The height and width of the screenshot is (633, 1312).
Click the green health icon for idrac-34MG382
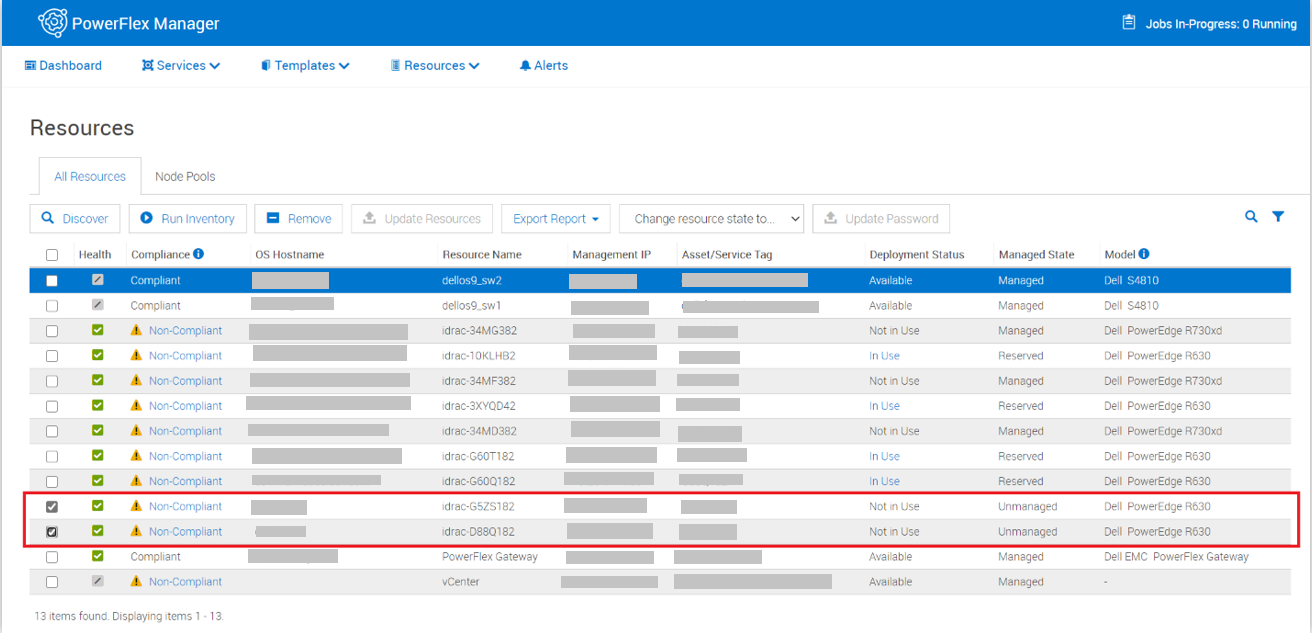pyautogui.click(x=96, y=330)
